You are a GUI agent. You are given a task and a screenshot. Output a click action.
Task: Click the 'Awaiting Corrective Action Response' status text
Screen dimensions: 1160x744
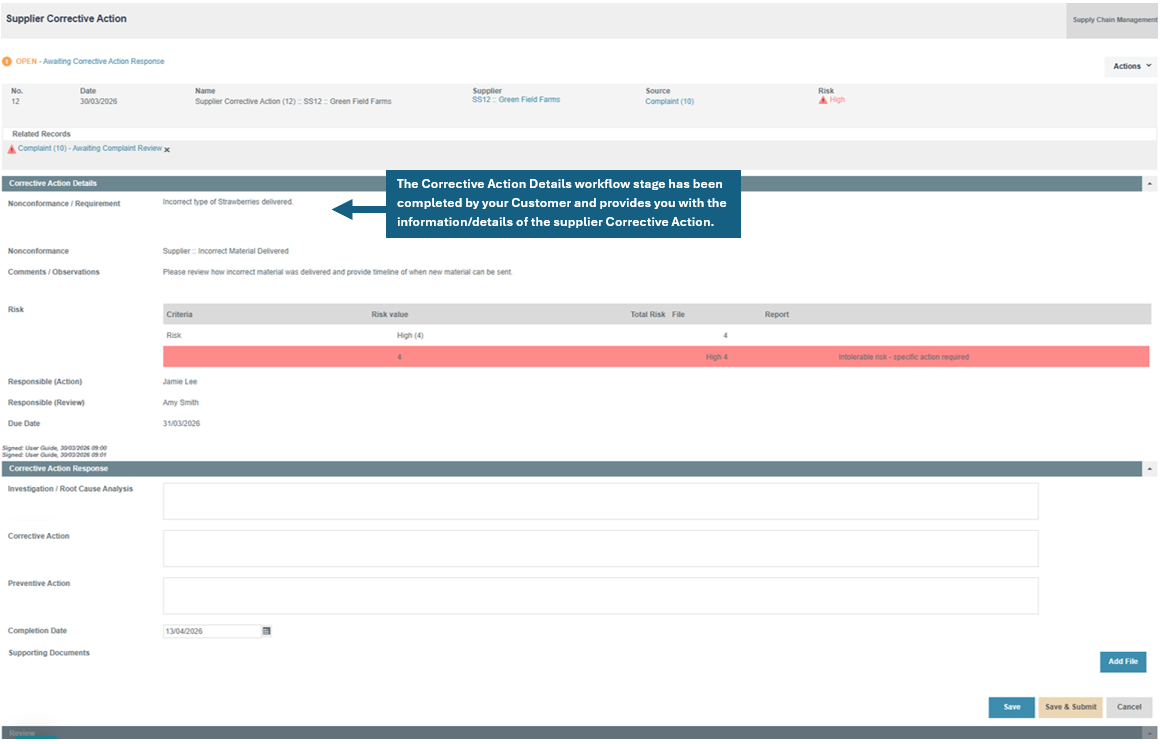[104, 61]
